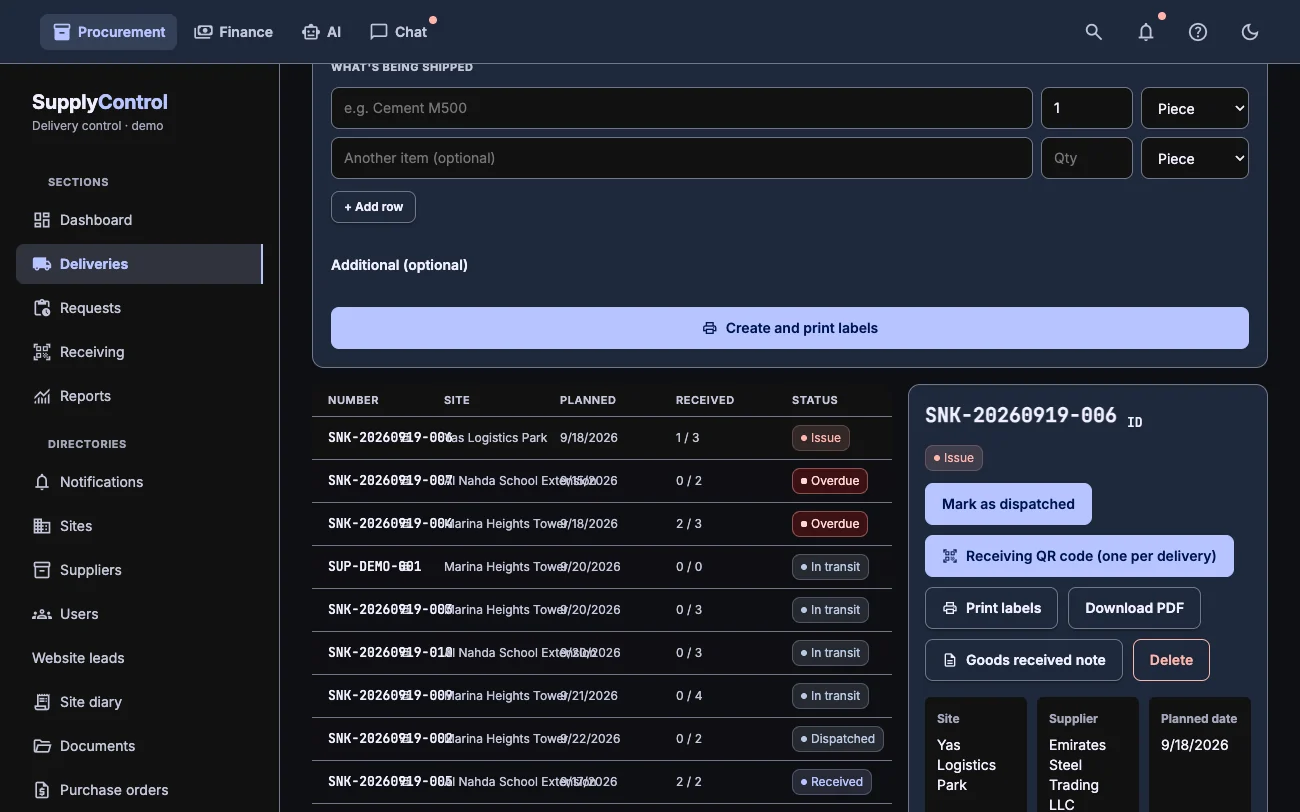Viewport: 1300px width, 812px height.
Task: Click the Delete button
Action: point(1171,660)
